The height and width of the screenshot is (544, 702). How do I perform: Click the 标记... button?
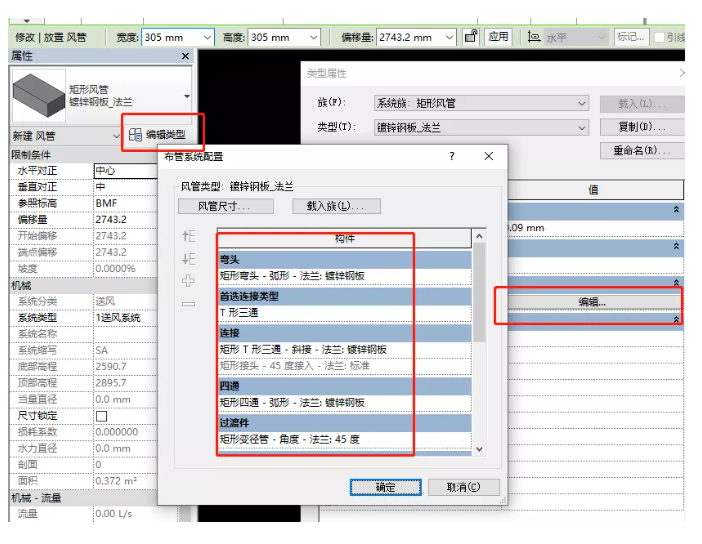(x=630, y=37)
